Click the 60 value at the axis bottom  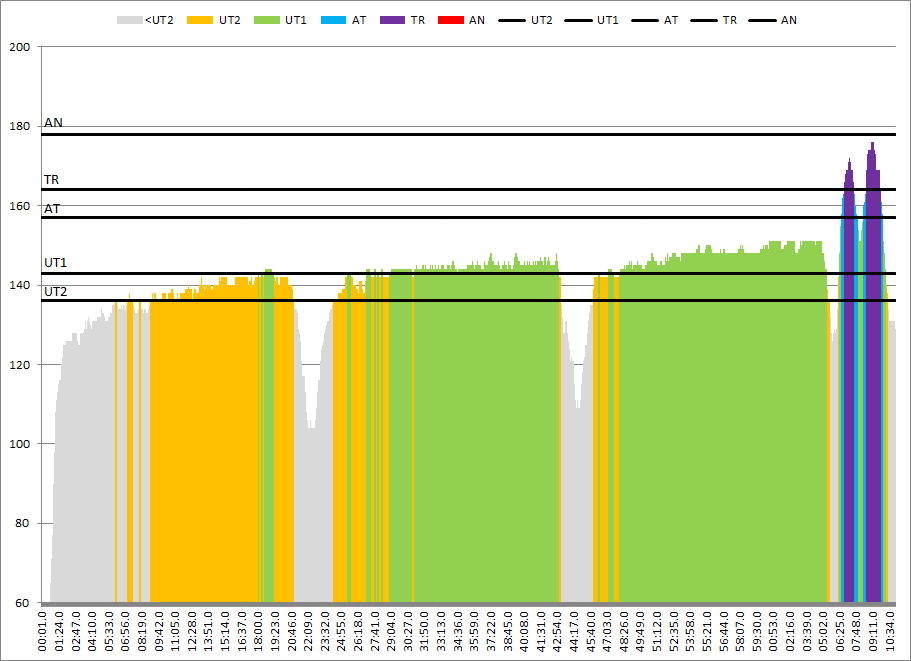(23, 603)
